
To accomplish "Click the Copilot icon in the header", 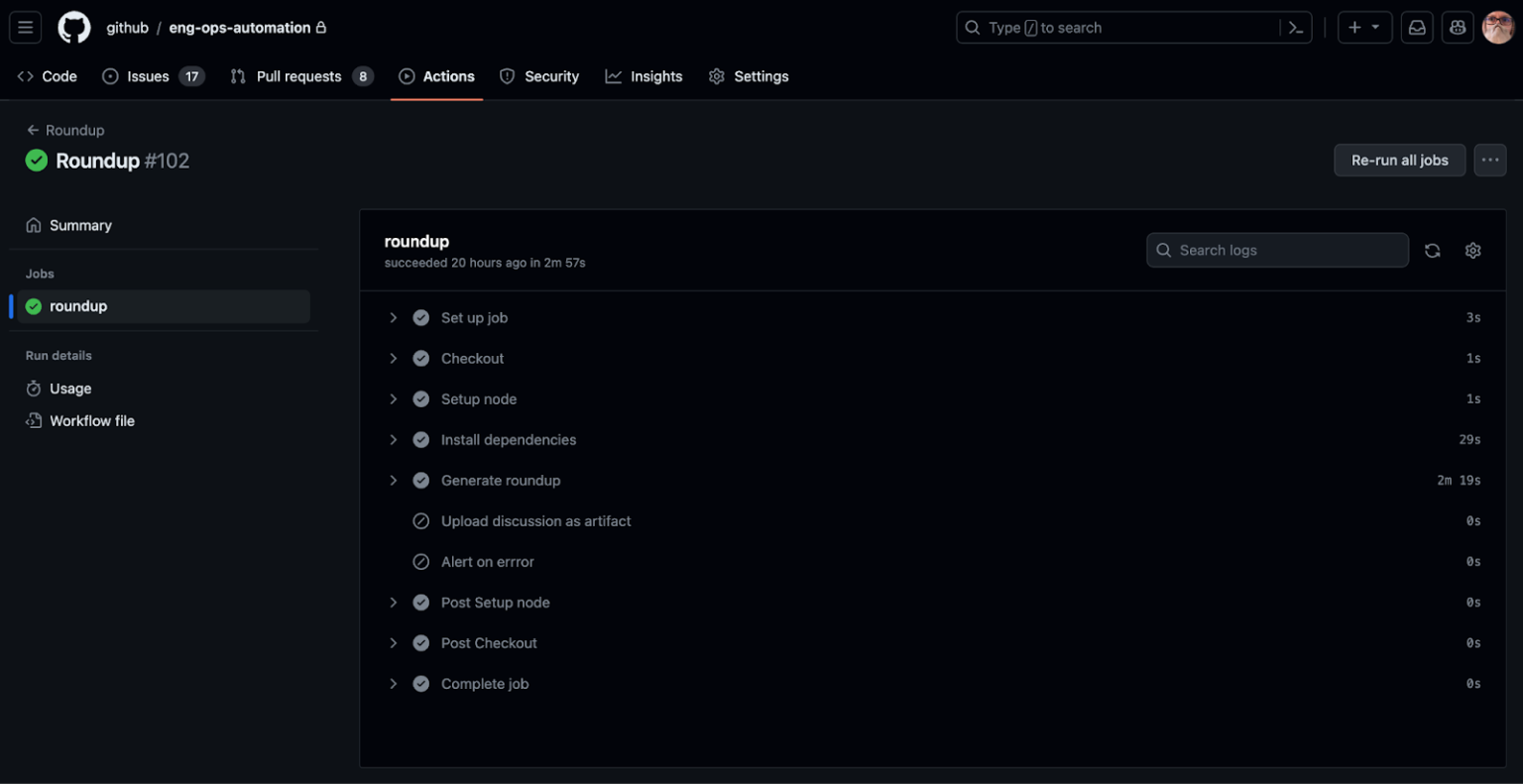I will [x=1457, y=27].
